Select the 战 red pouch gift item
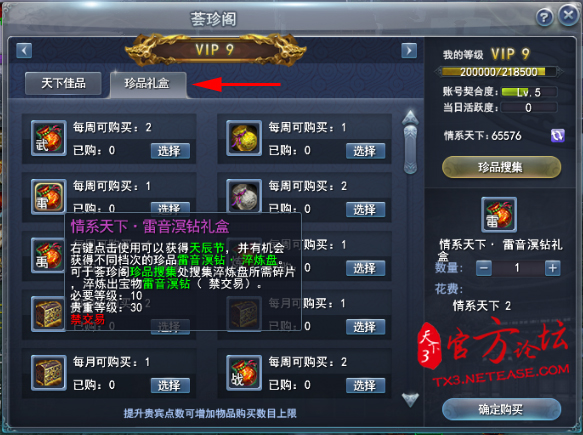Viewport: 583px width, 435px height. click(244, 373)
